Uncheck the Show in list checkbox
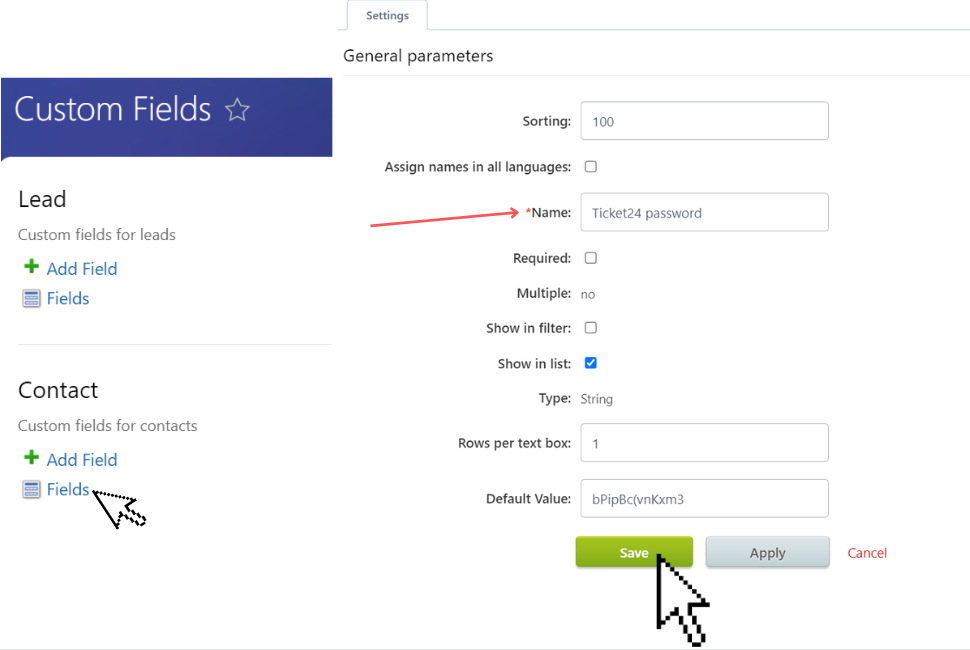970x650 pixels. (x=591, y=363)
